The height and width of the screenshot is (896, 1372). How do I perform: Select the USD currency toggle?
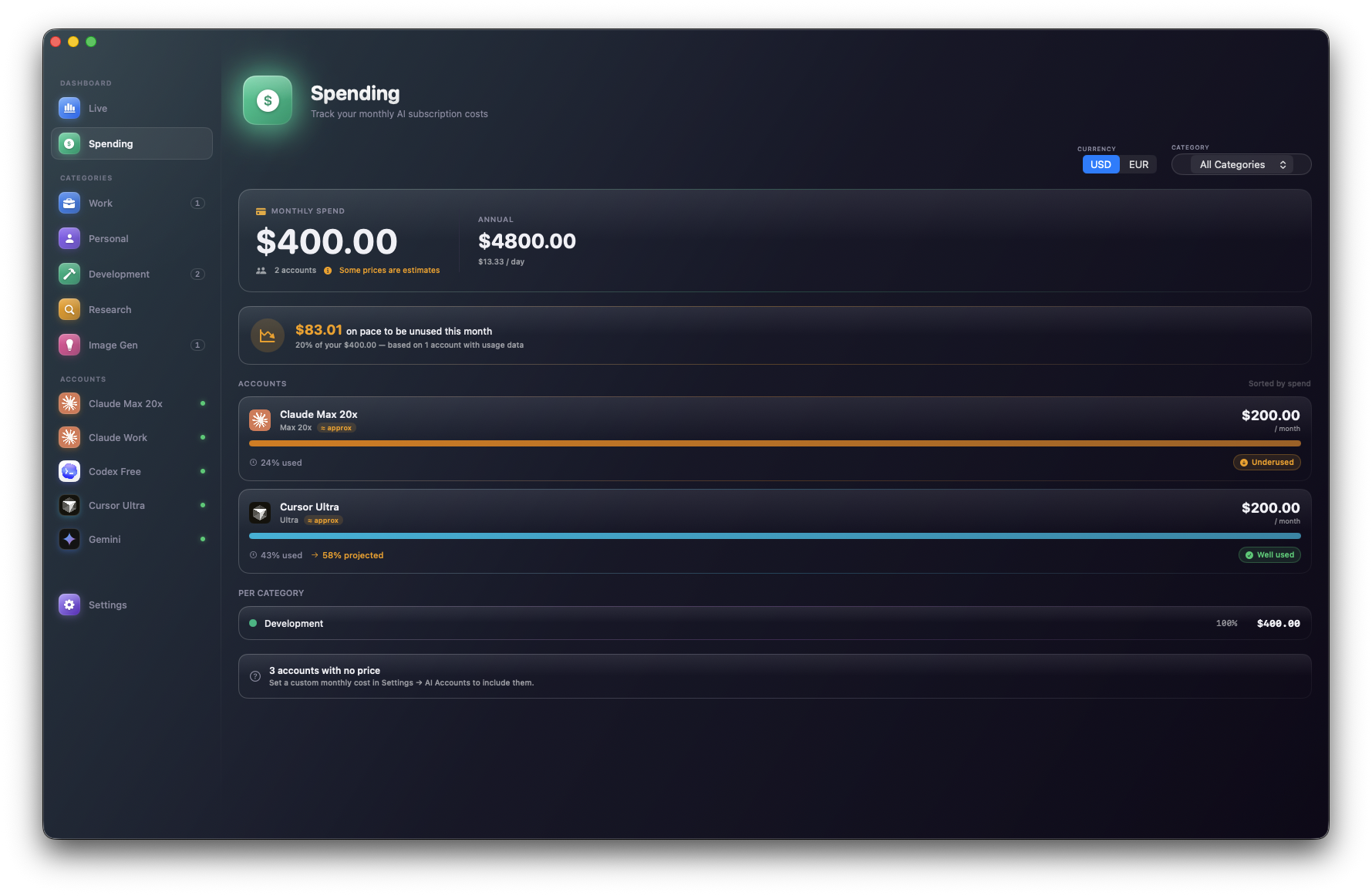[1100, 164]
